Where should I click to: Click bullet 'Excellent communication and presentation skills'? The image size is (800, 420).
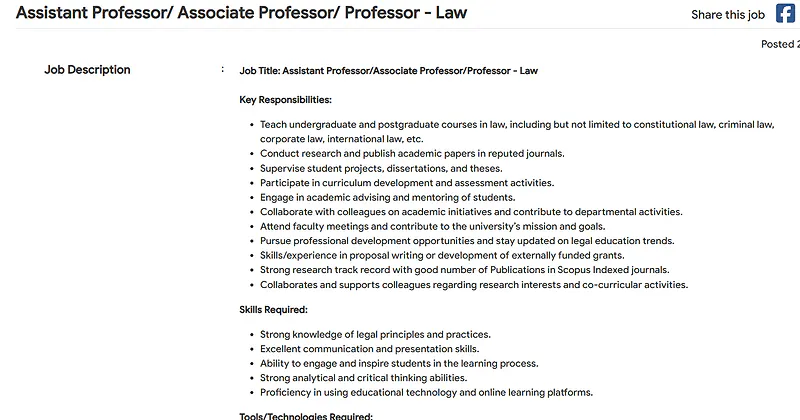pos(369,349)
